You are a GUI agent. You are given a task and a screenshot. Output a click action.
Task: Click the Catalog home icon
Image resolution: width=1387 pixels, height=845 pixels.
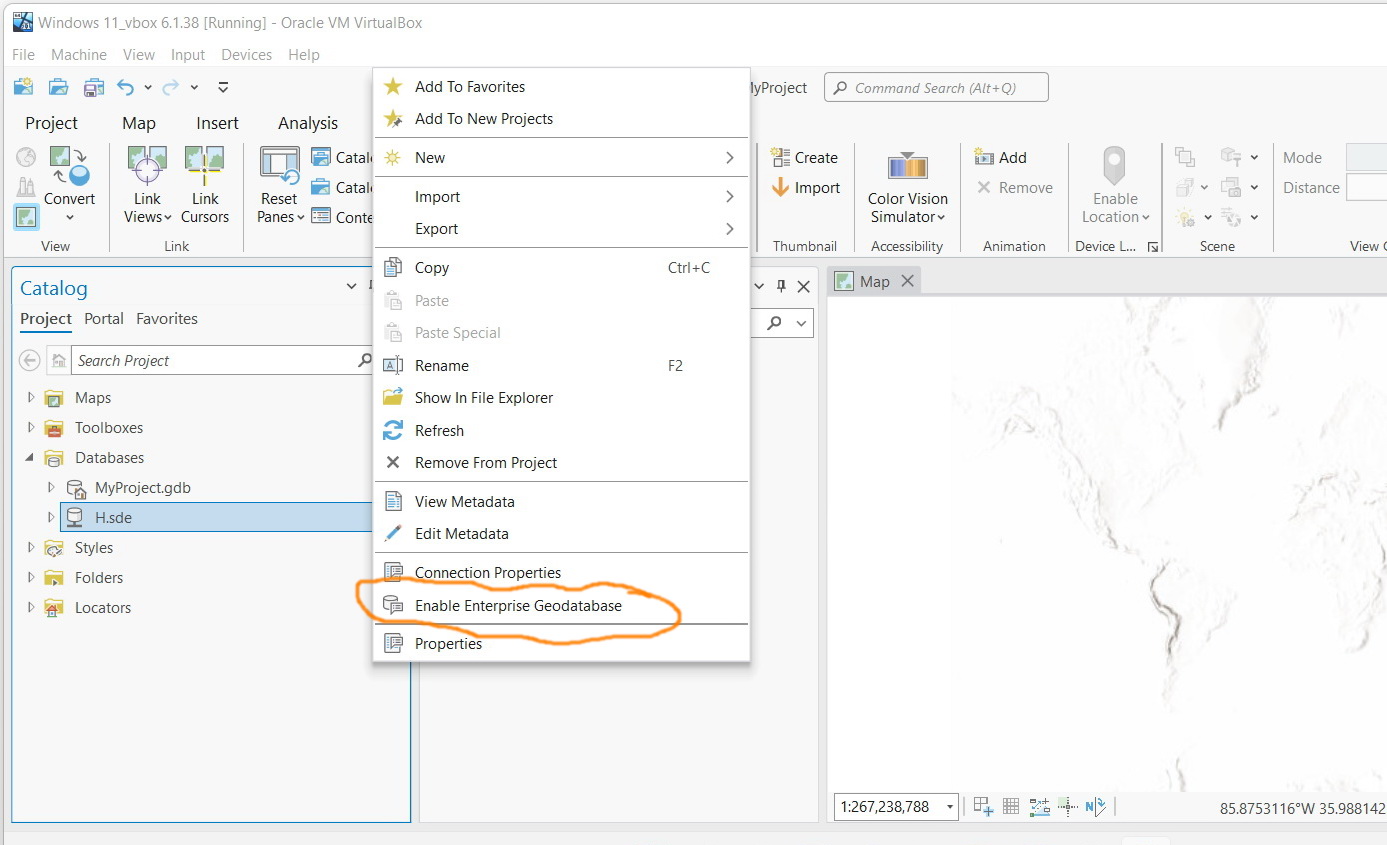click(x=59, y=360)
